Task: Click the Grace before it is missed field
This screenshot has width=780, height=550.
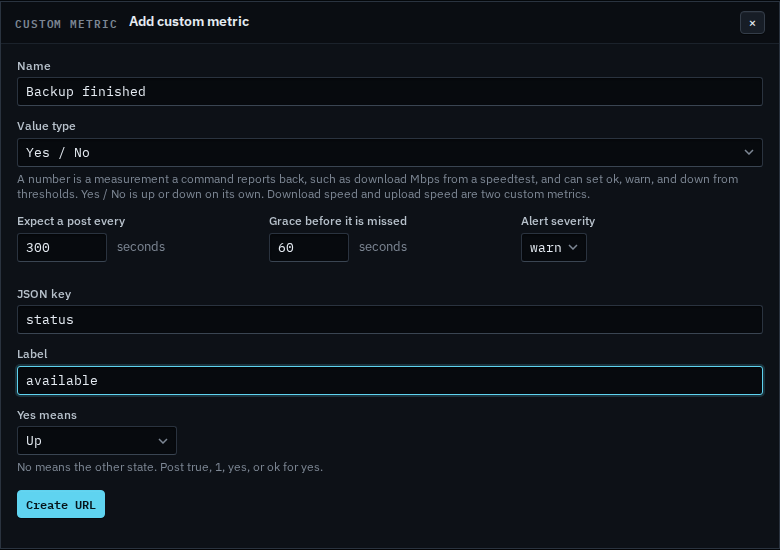Action: (309, 248)
